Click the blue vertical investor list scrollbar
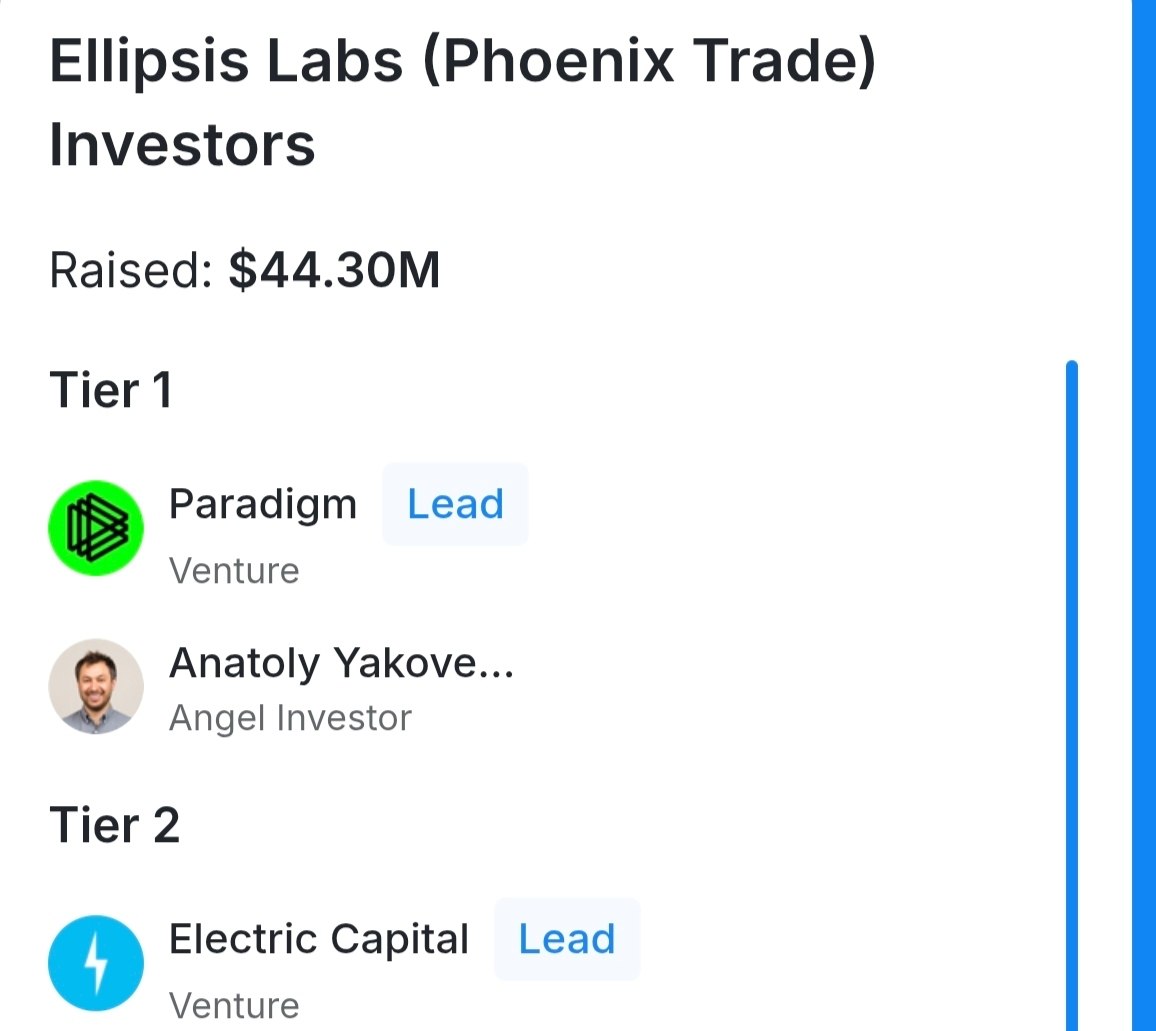The height and width of the screenshot is (1031, 1156). pyautogui.click(x=1072, y=695)
